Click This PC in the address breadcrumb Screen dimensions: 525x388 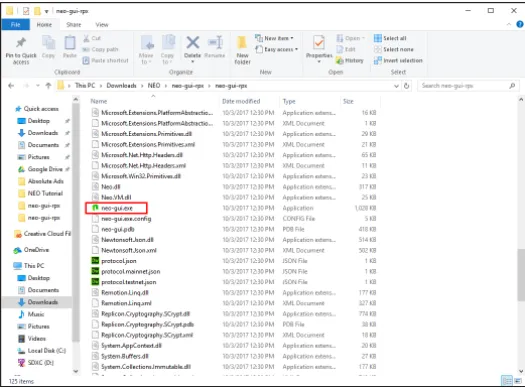85,86
